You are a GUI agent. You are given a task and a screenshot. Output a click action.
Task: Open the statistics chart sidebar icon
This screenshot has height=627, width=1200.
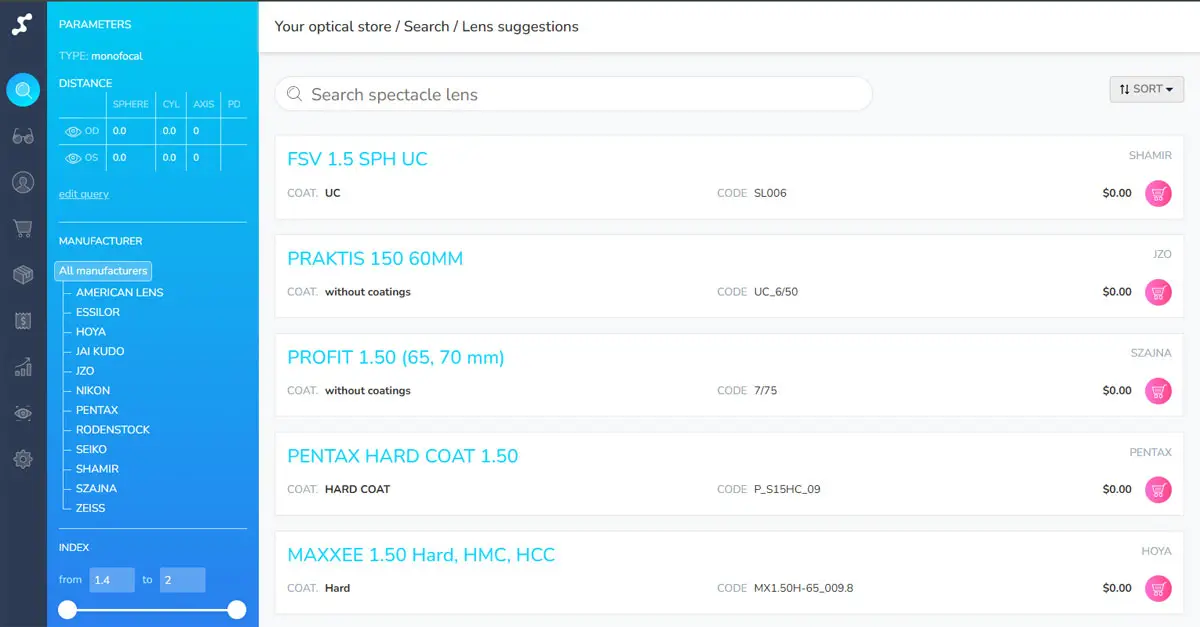pyautogui.click(x=23, y=367)
